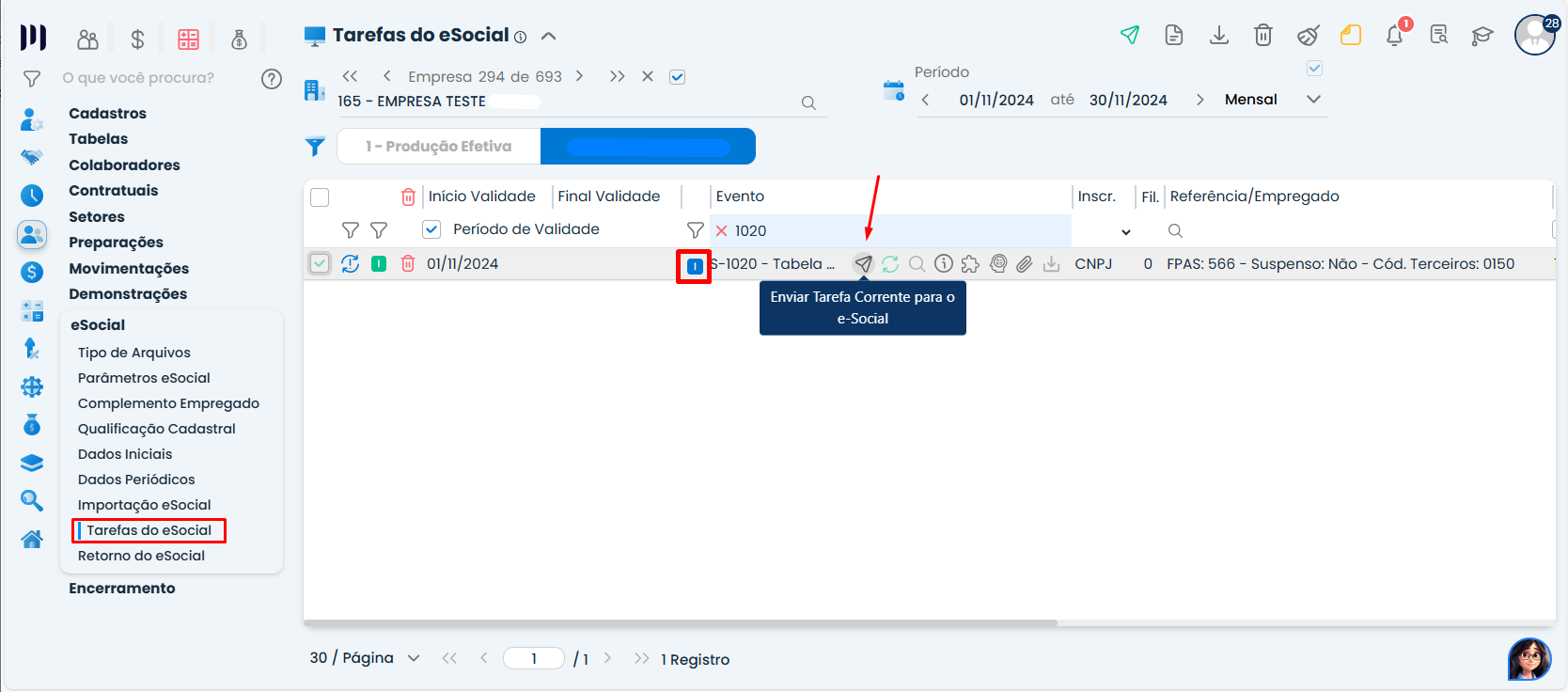Open the graduation cap training icon
Screen dimensions: 1568x692
tap(1482, 36)
